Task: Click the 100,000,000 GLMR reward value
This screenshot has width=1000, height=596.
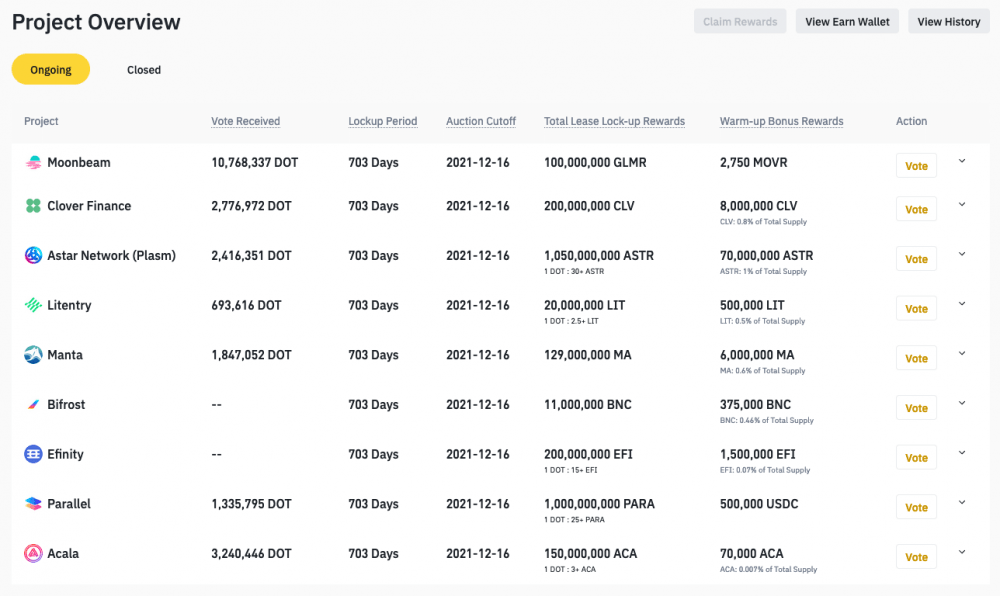Action: click(595, 163)
